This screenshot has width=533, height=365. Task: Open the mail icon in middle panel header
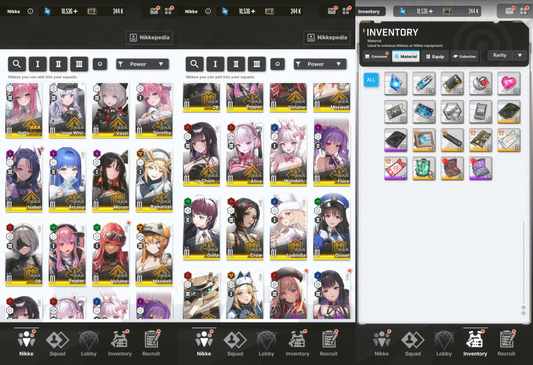[332, 11]
